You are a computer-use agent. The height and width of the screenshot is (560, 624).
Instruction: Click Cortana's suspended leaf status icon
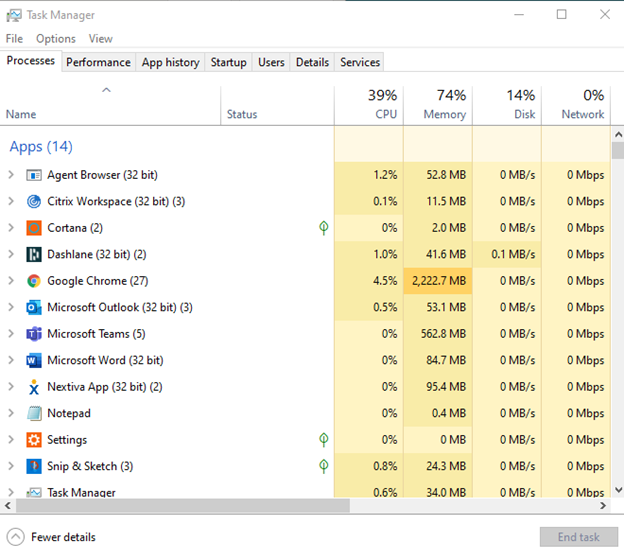pos(324,228)
